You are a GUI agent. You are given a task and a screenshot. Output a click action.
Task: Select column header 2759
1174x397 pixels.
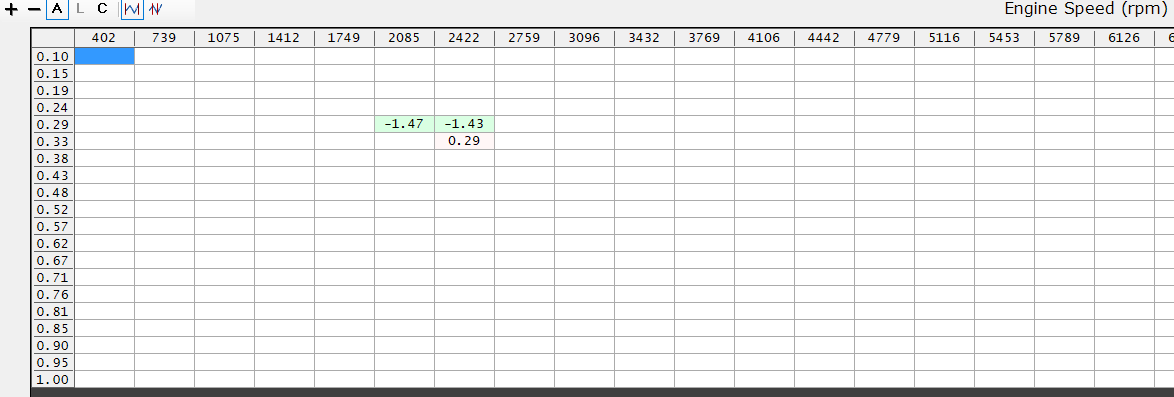524,38
